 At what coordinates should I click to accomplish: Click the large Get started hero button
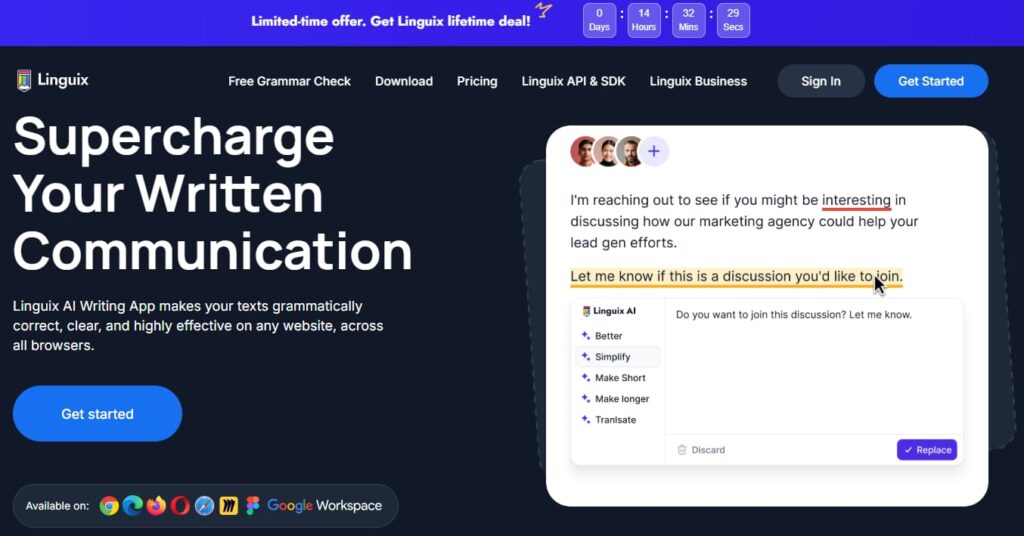tap(97, 413)
